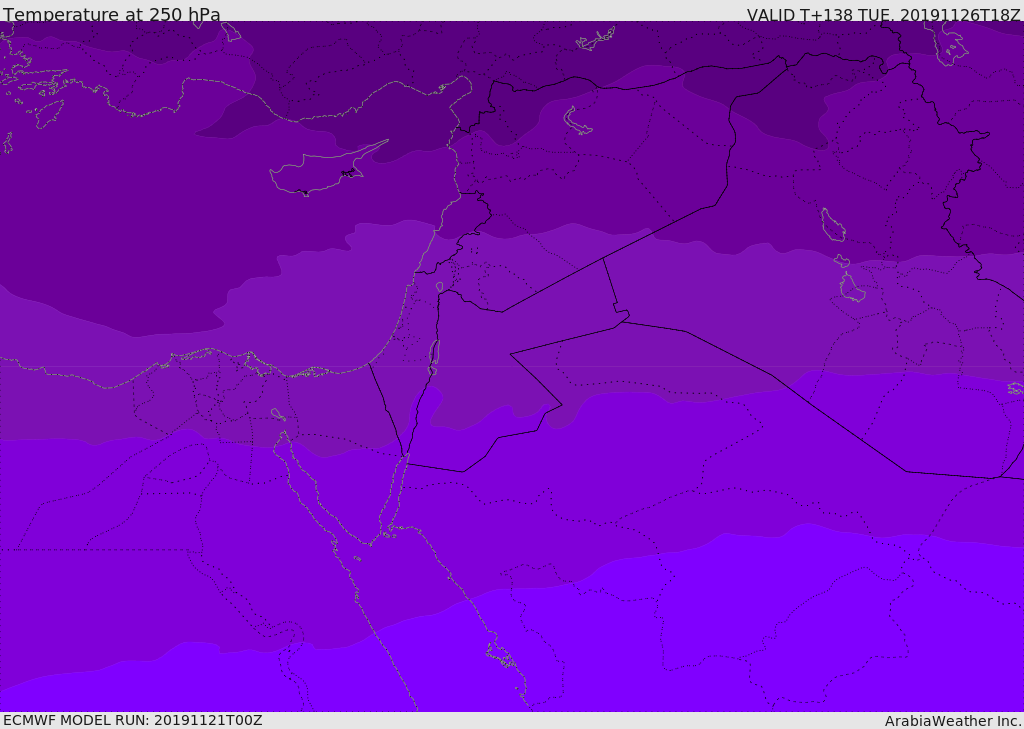Image resolution: width=1024 pixels, height=729 pixels.
Task: Click the lower lake in central Iraq
Action: coord(851,289)
